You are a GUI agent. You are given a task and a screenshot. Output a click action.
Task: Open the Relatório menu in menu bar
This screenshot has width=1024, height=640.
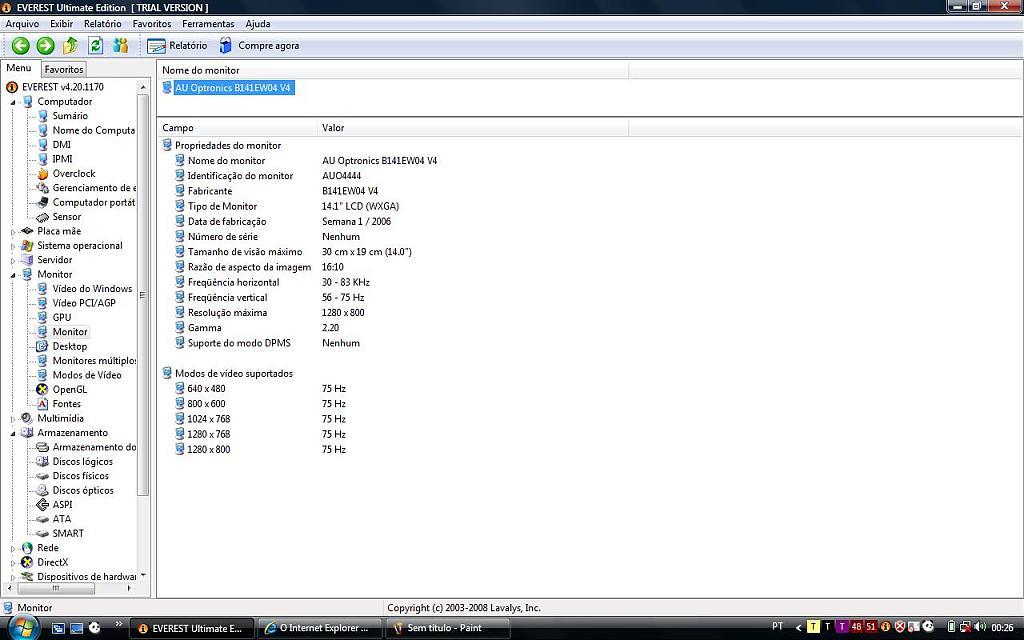(103, 24)
